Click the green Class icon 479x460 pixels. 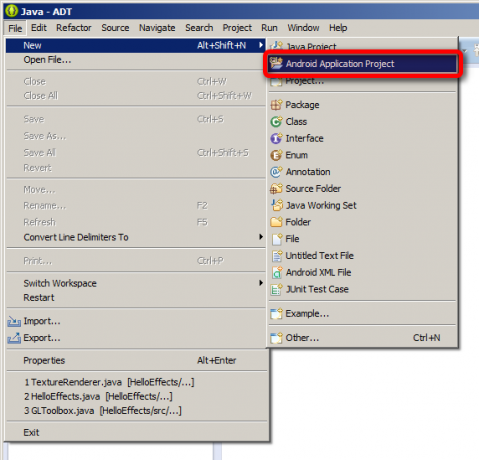276,122
